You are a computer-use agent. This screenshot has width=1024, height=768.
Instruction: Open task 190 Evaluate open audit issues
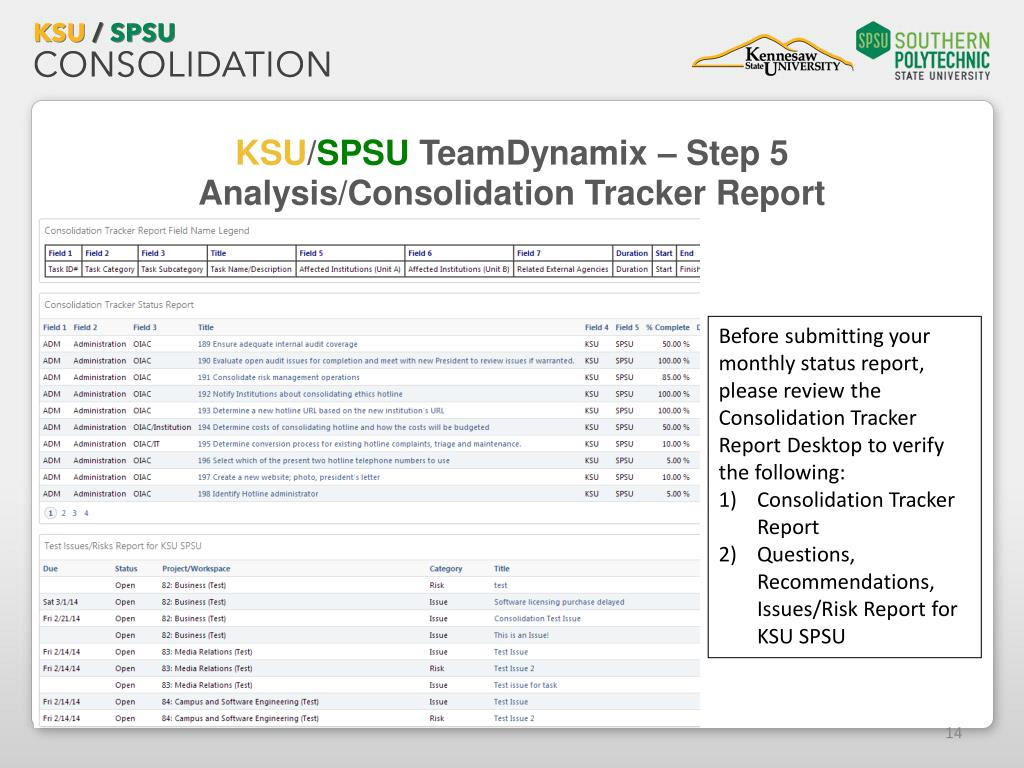coord(386,360)
